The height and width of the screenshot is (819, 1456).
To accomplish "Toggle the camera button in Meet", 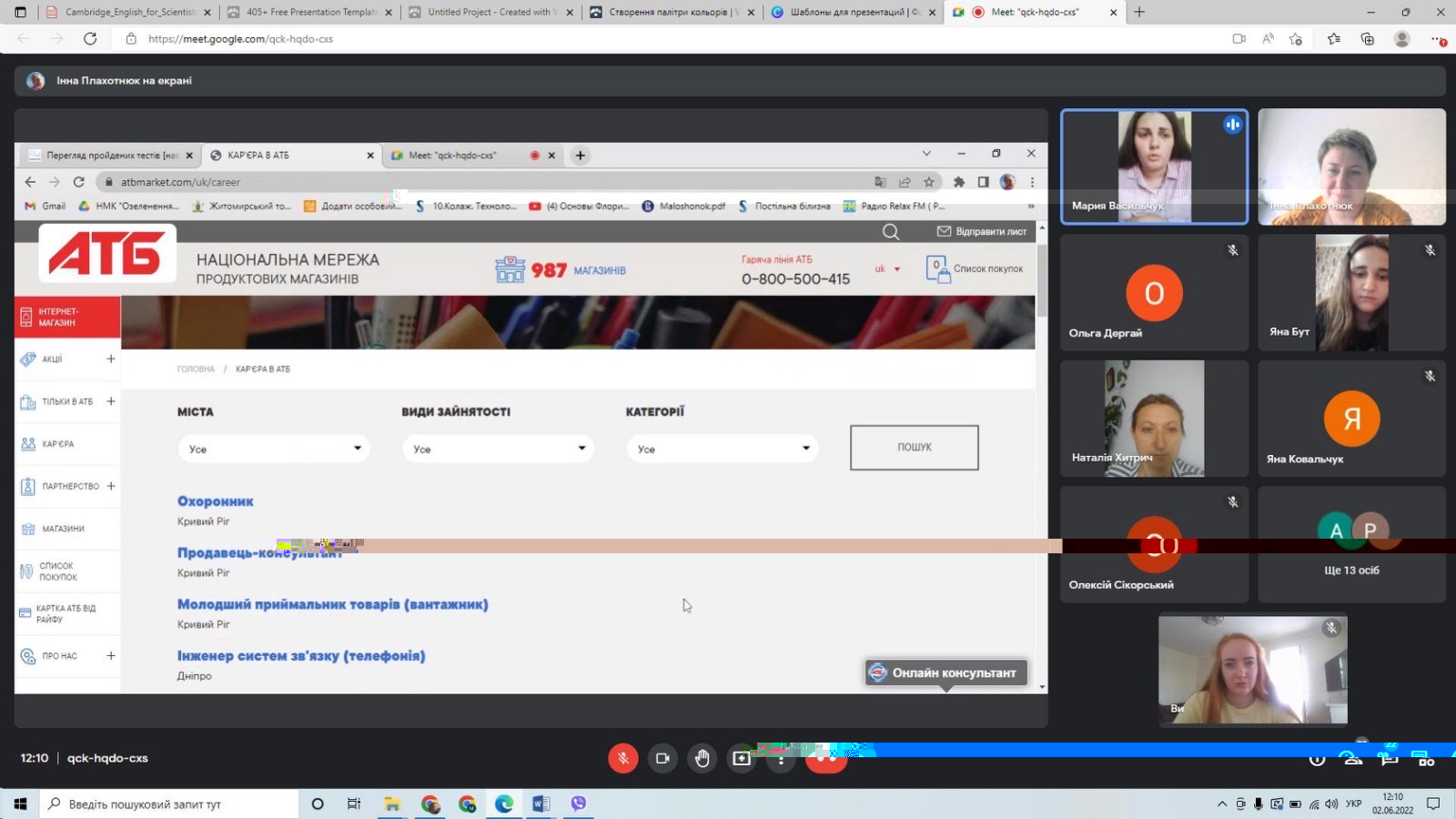I will coord(662,758).
